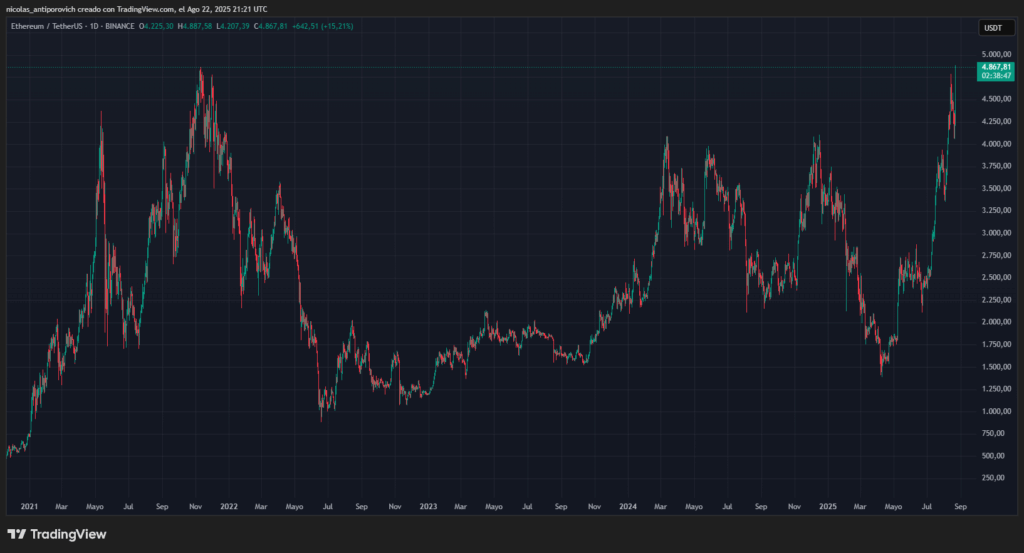
Task: Select the 2025 label on time axis
Action: coord(827,506)
